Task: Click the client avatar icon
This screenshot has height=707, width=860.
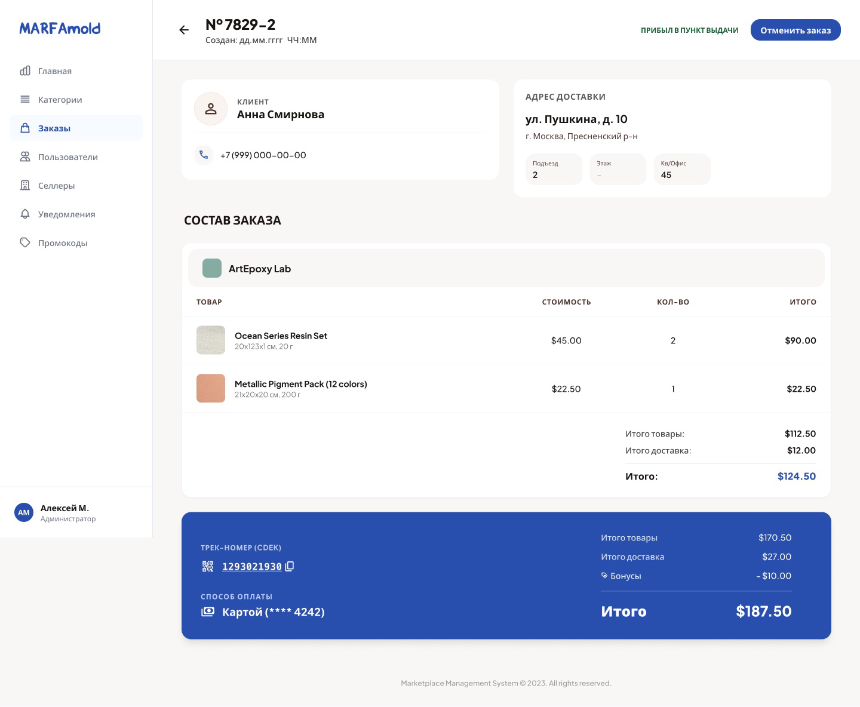Action: (211, 109)
